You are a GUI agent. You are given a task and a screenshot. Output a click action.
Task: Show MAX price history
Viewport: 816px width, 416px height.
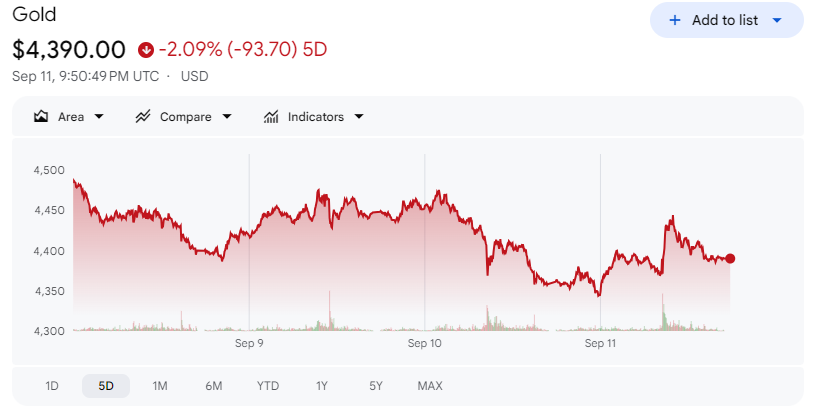tap(430, 386)
